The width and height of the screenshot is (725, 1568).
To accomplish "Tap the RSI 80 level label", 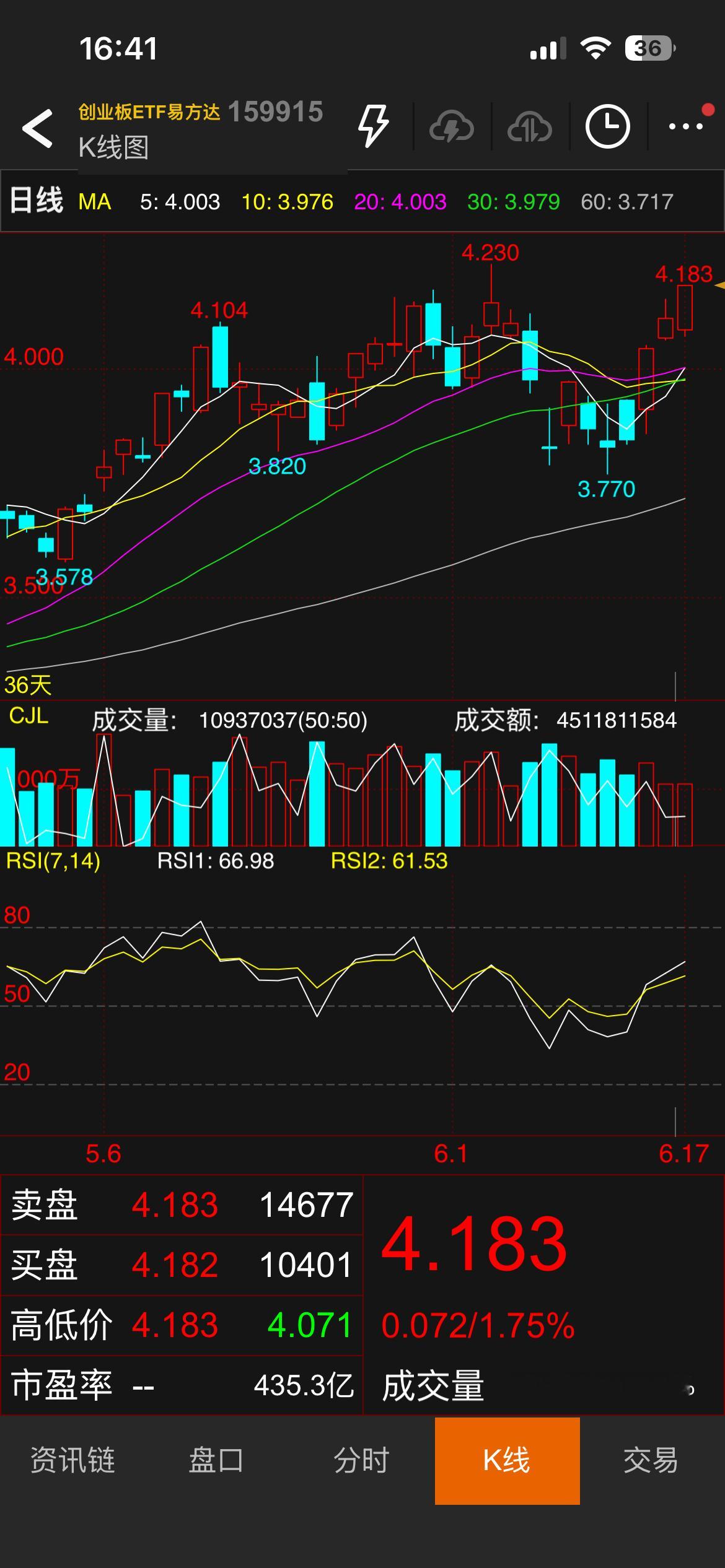I will click(x=17, y=915).
